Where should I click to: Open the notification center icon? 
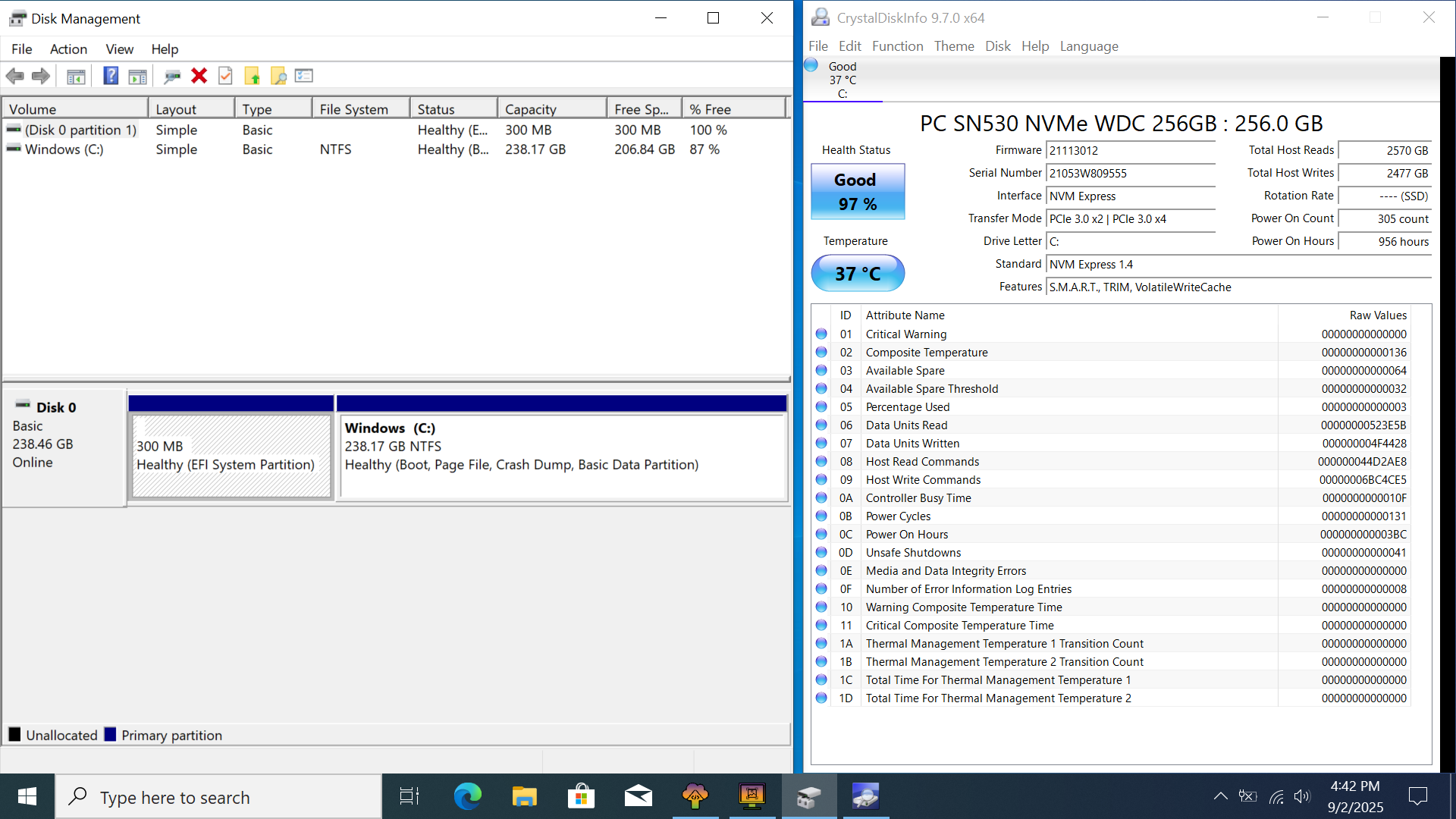1417,796
